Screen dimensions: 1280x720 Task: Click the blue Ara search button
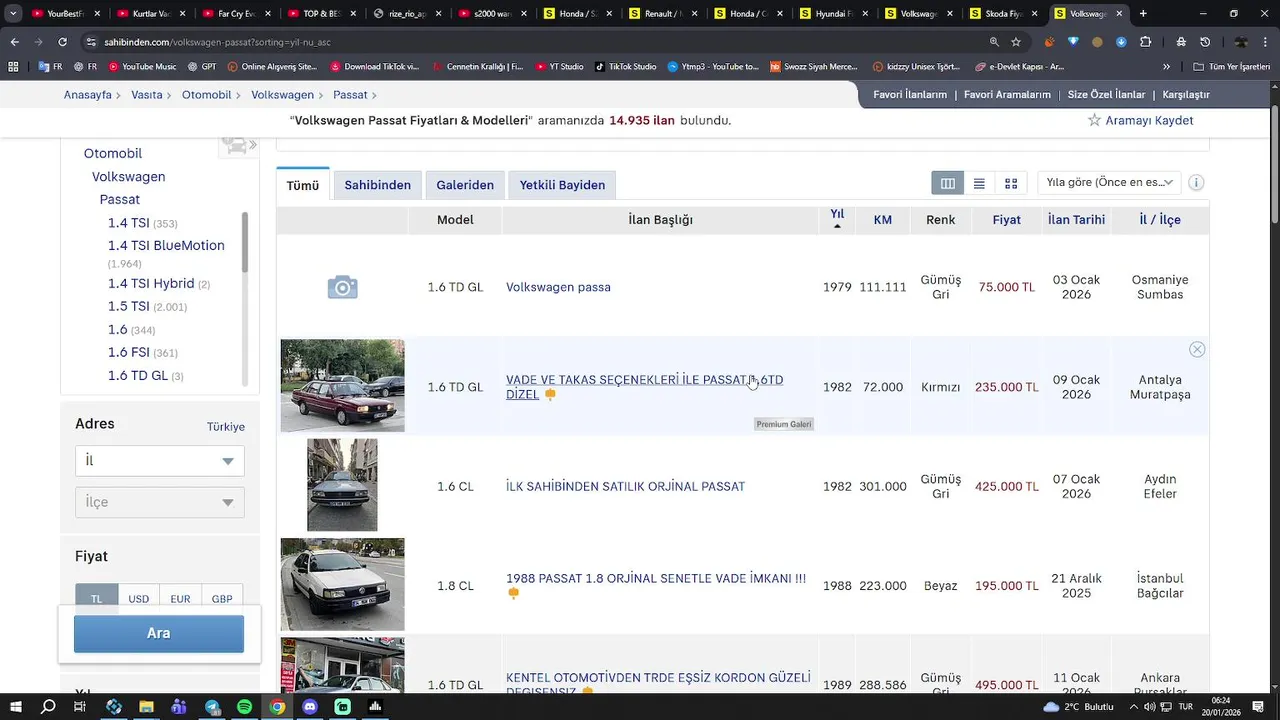159,633
